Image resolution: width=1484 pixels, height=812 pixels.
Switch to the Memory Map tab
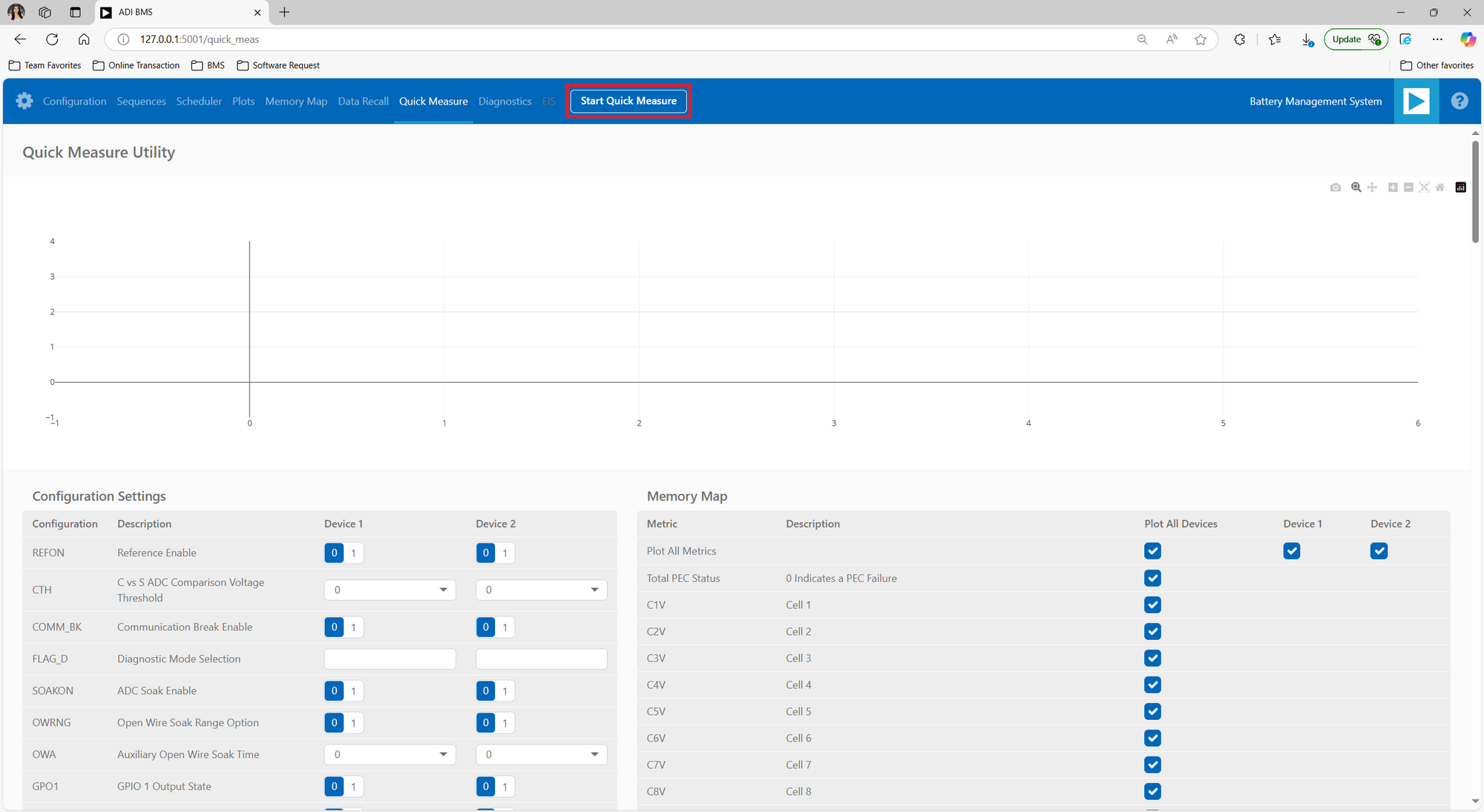(x=296, y=101)
